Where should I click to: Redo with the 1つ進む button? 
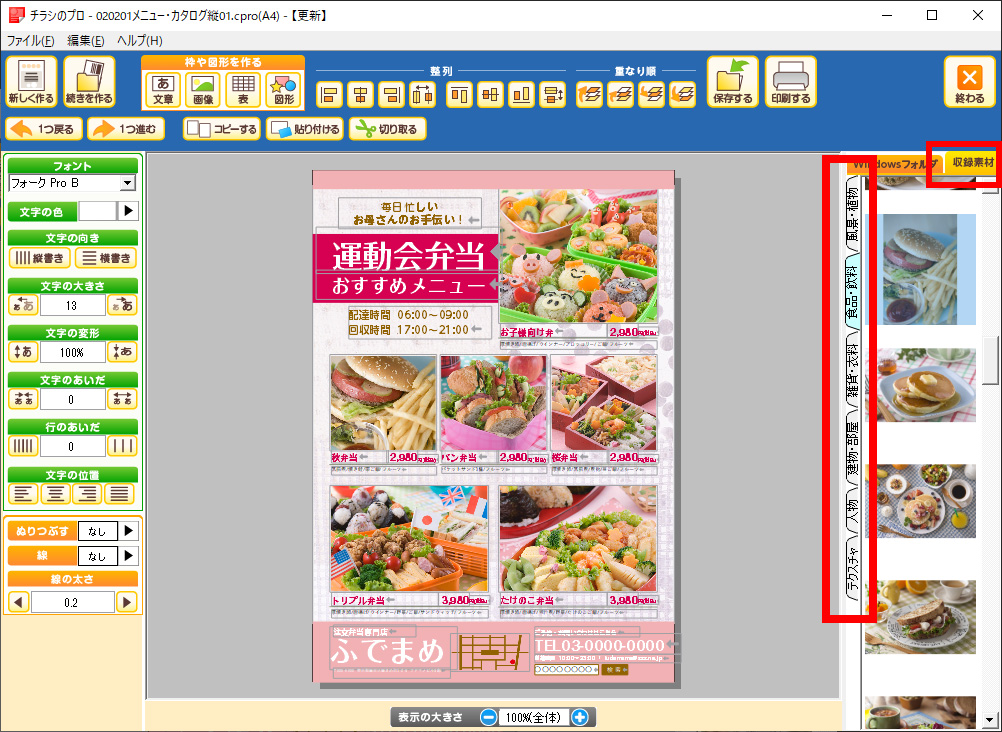point(126,129)
